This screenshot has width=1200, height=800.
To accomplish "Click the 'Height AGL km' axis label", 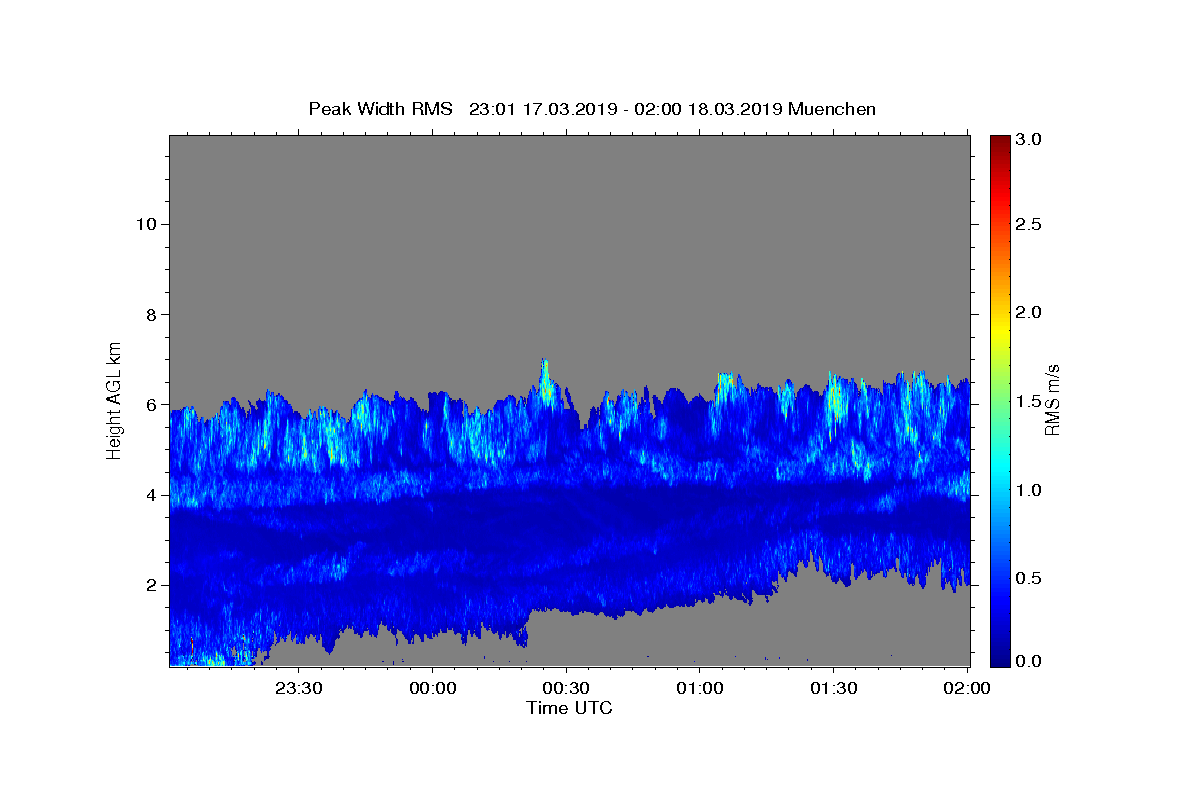I will coord(114,400).
